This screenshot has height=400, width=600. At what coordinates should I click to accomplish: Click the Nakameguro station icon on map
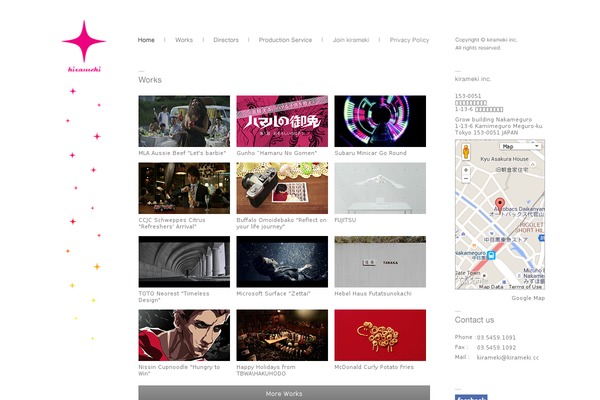(491, 255)
